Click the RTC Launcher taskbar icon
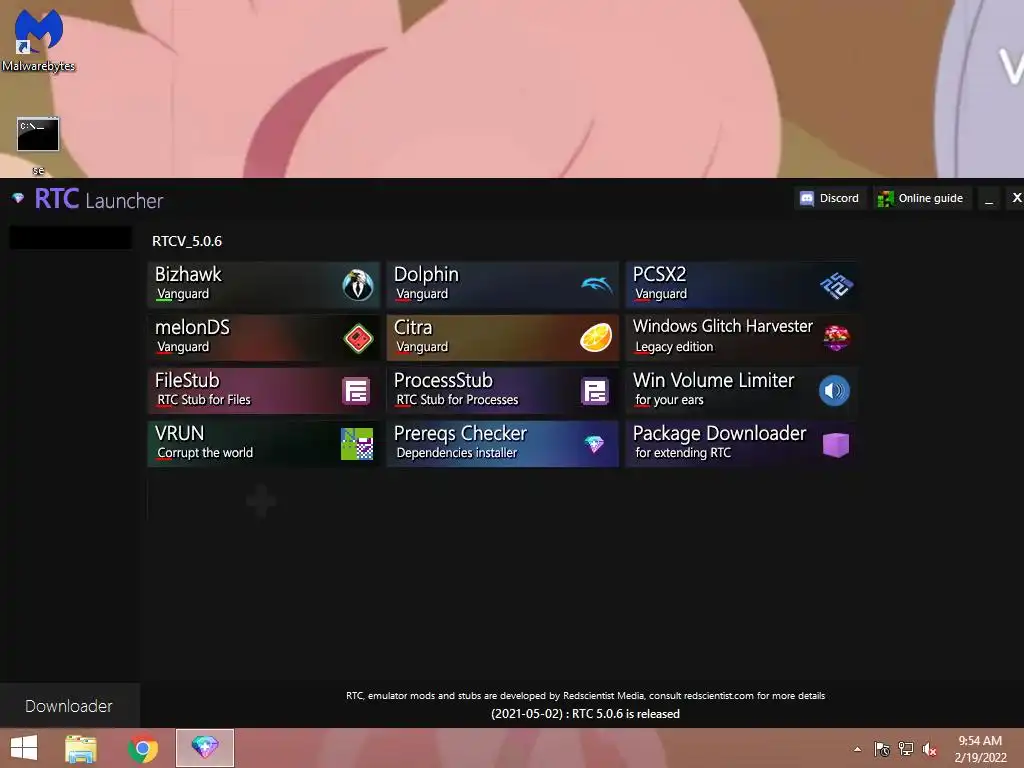Image resolution: width=1024 pixels, height=768 pixels. click(205, 748)
